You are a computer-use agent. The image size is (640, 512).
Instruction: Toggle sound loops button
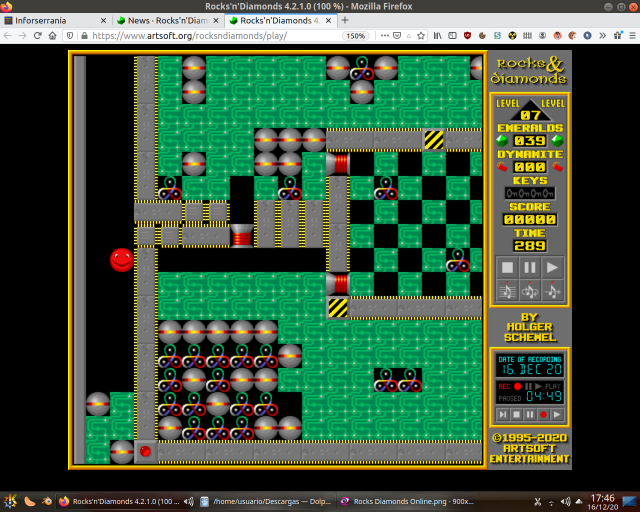coord(530,290)
